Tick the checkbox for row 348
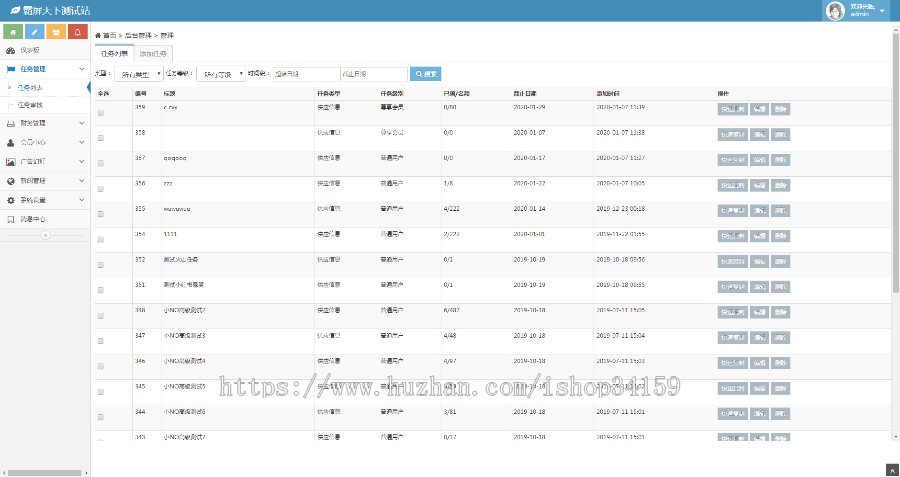 100,316
